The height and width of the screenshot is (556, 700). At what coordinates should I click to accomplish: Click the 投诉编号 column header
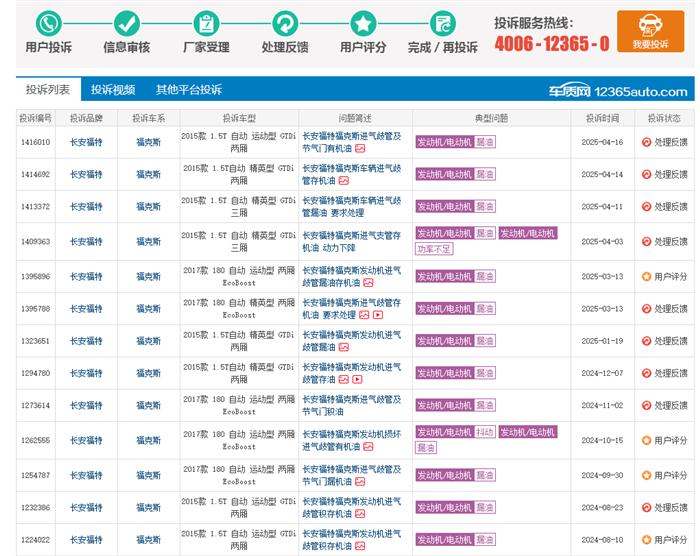[x=36, y=118]
